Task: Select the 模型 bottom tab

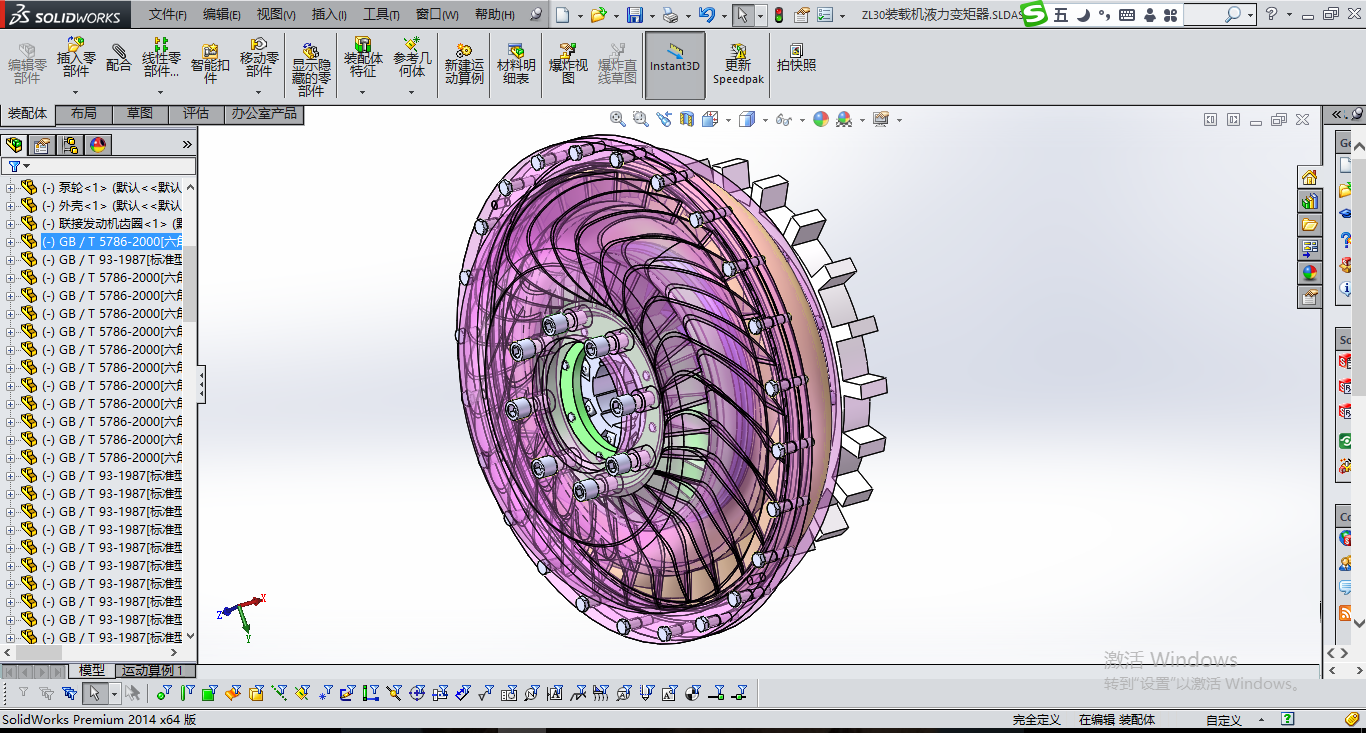Action: (x=91, y=670)
